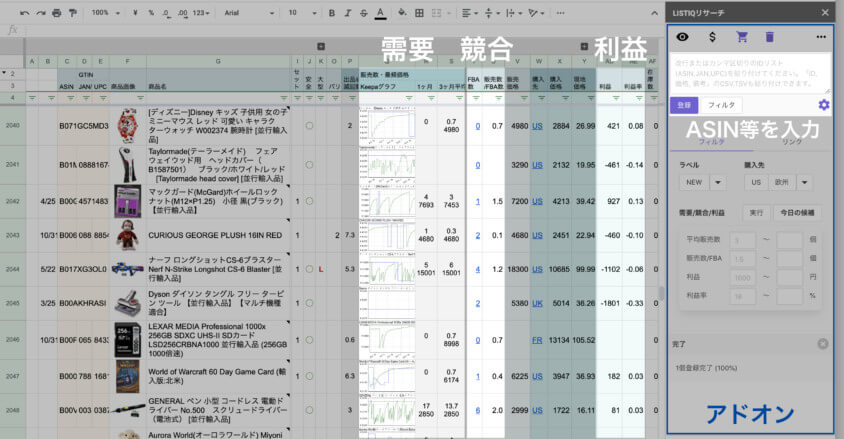Open horizontal align dropdown
The width and height of the screenshot is (844, 439).
pyautogui.click(x=469, y=13)
